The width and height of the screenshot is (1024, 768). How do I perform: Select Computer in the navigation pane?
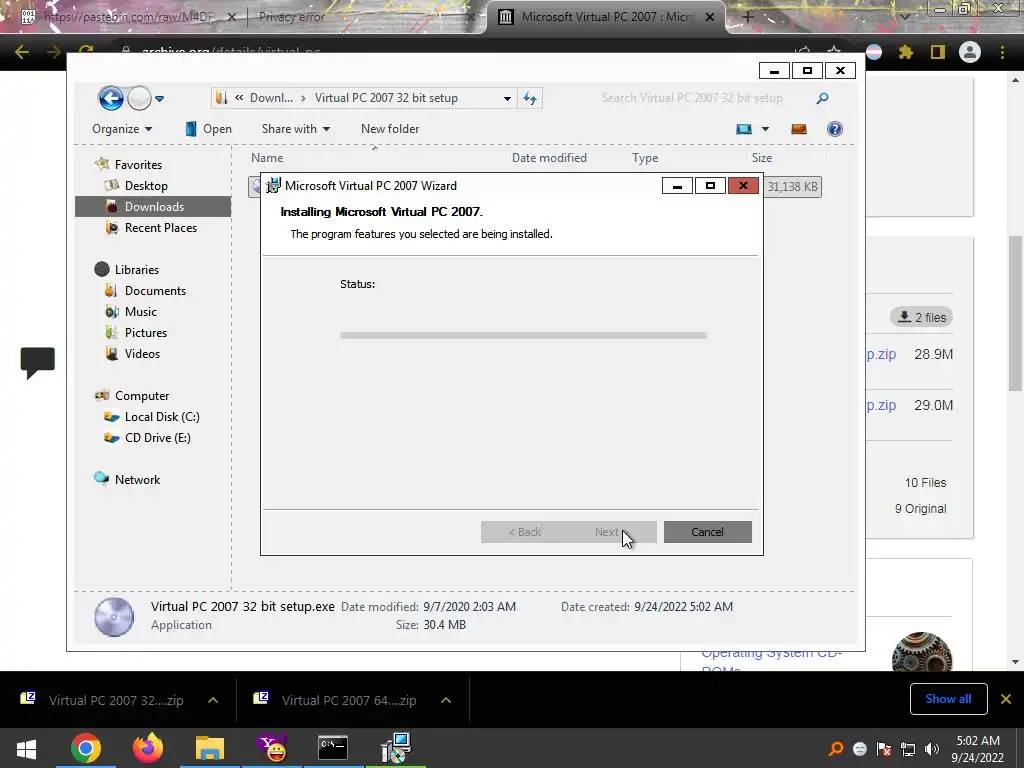142,395
